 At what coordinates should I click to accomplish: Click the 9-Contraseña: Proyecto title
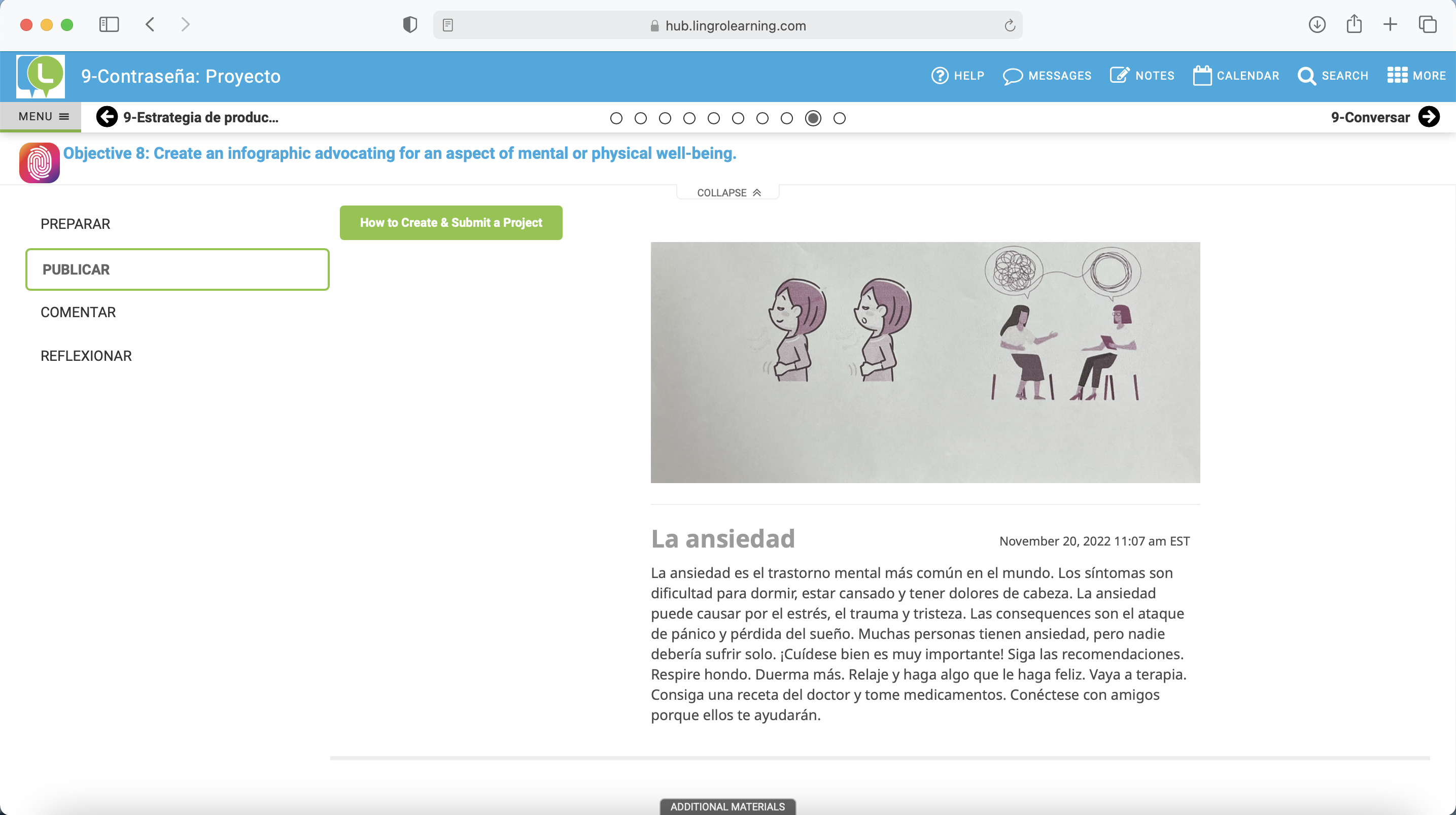pyautogui.click(x=181, y=76)
